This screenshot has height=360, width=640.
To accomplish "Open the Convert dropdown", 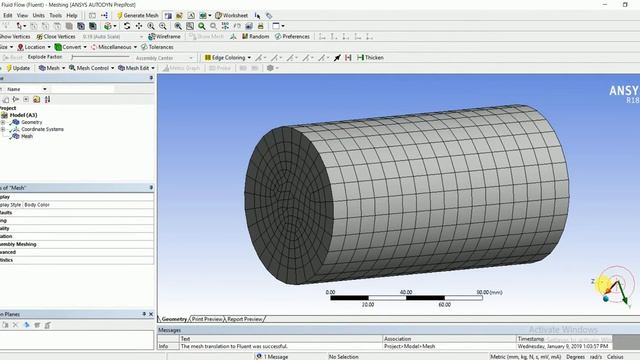I will click(x=71, y=47).
